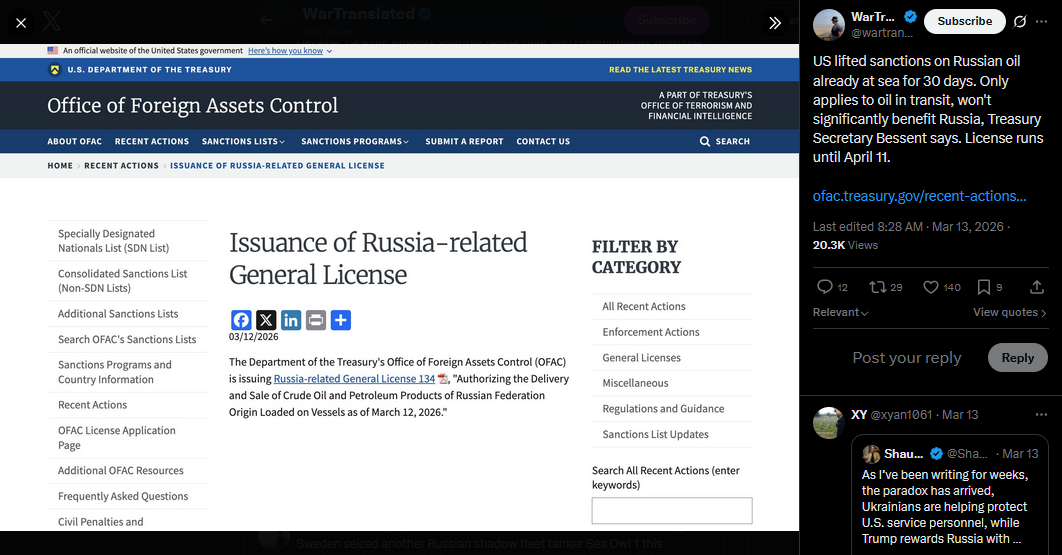The width and height of the screenshot is (1062, 555).
Task: Filter by Enforcement Actions category
Action: (x=651, y=332)
